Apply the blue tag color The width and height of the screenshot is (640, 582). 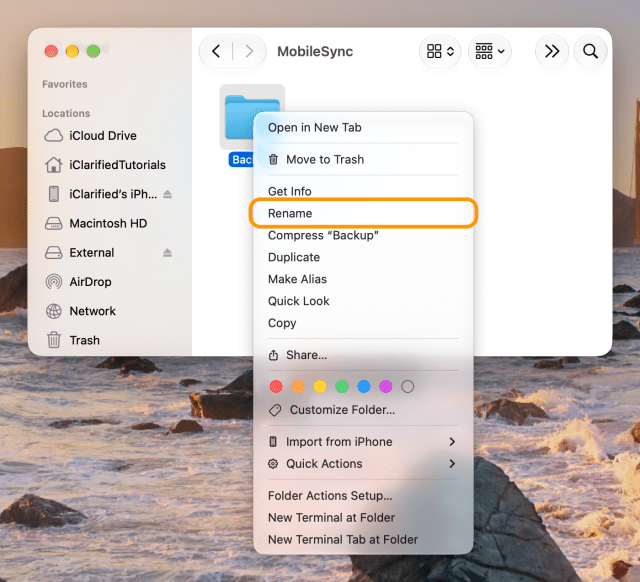point(364,387)
